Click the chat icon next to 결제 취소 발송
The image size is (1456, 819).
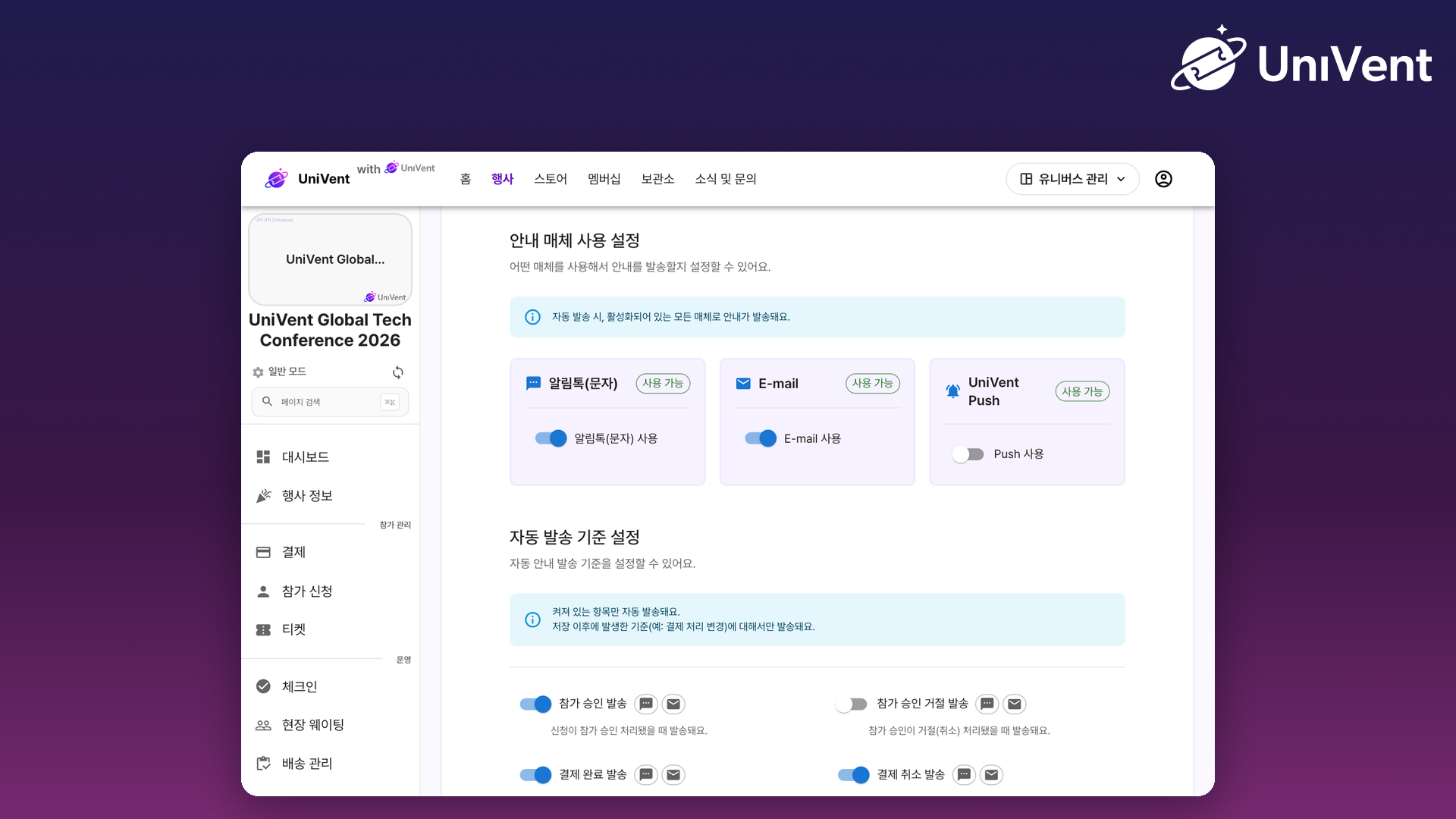coord(964,774)
